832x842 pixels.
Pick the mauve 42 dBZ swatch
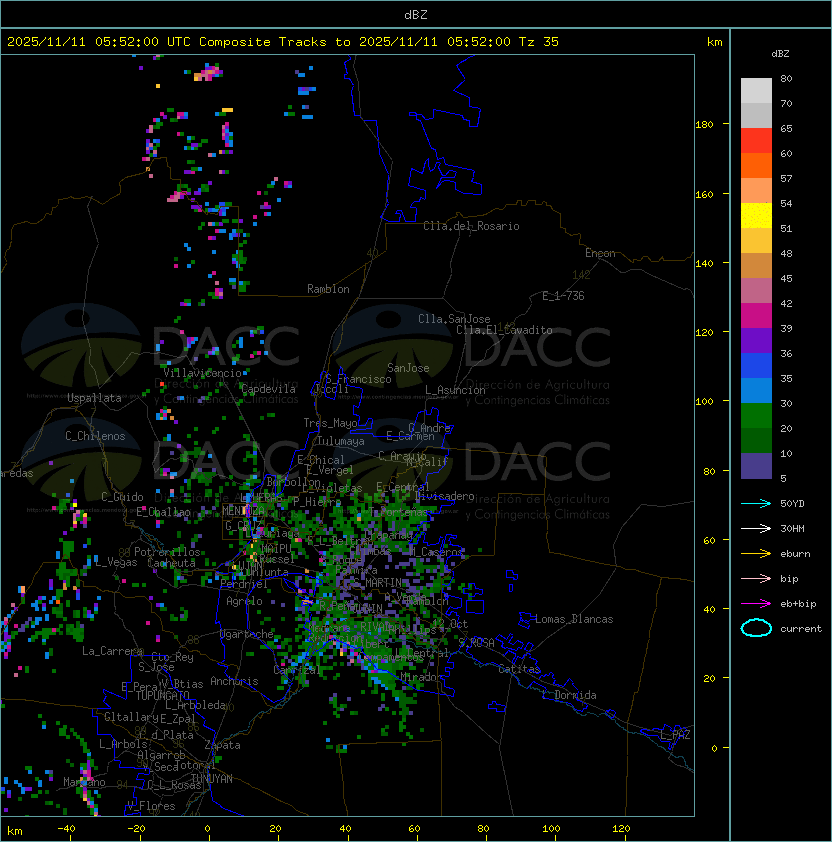coord(756,291)
